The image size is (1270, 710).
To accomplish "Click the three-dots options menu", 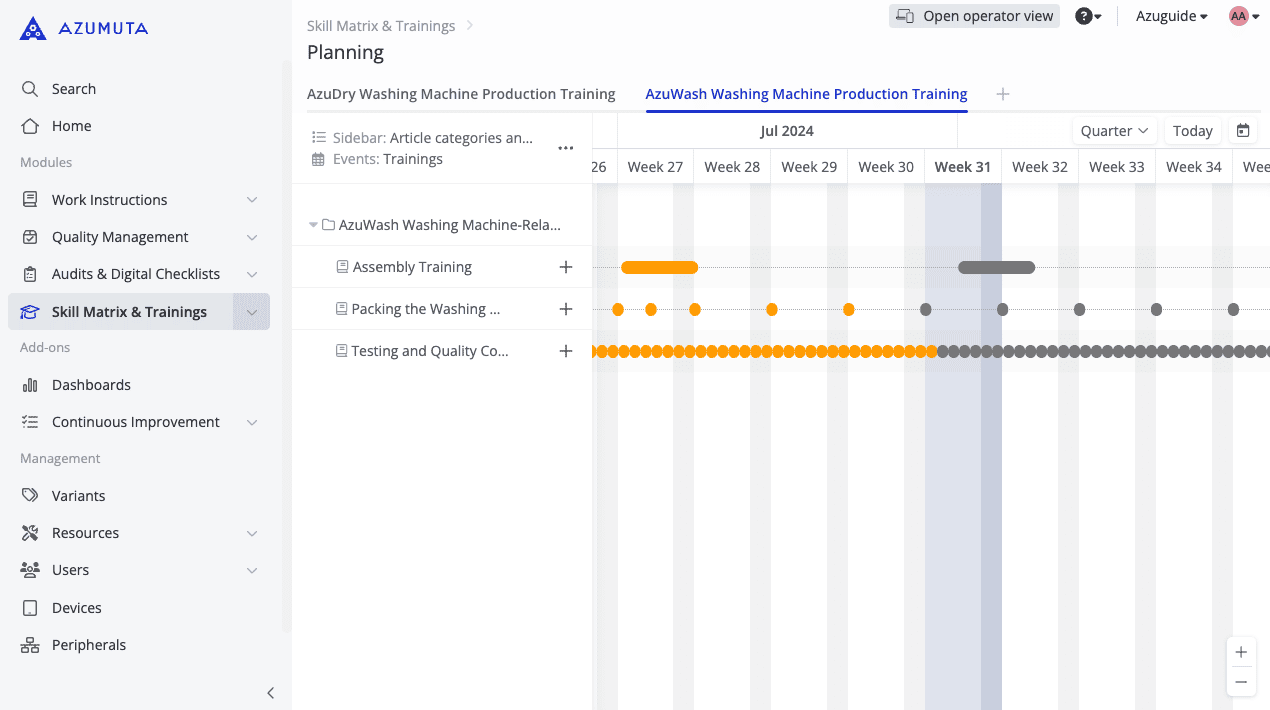I will coord(566,148).
